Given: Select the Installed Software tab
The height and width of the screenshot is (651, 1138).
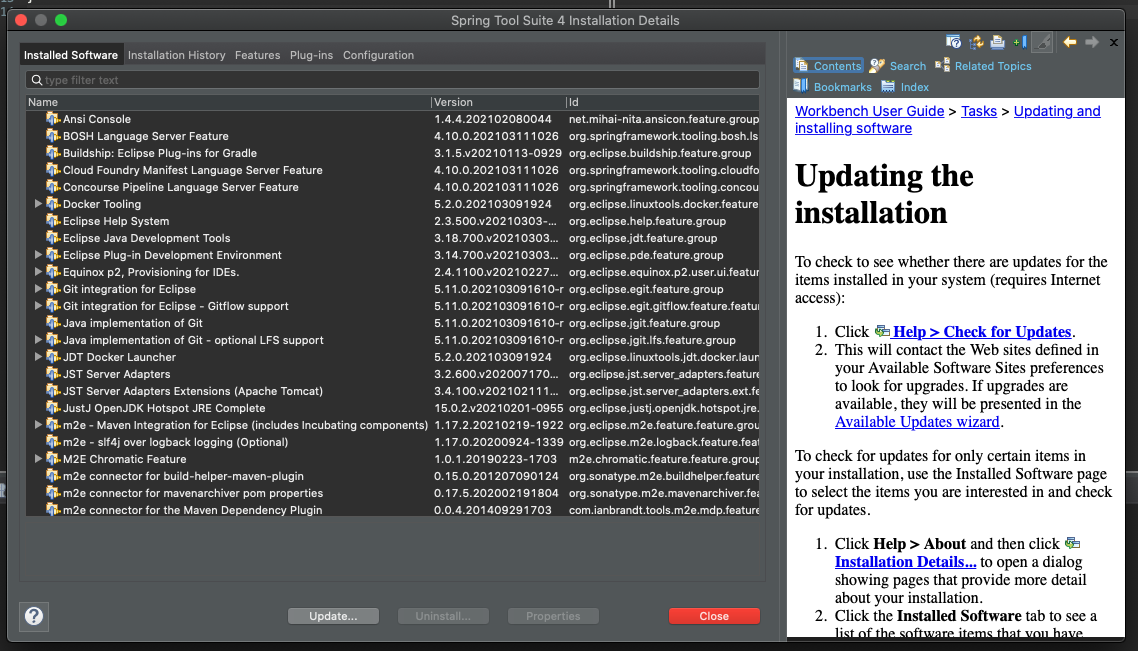Looking at the screenshot, I should (70, 55).
